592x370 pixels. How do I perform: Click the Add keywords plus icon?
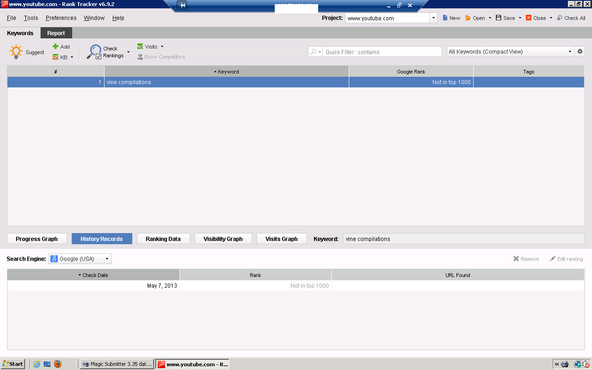56,46
